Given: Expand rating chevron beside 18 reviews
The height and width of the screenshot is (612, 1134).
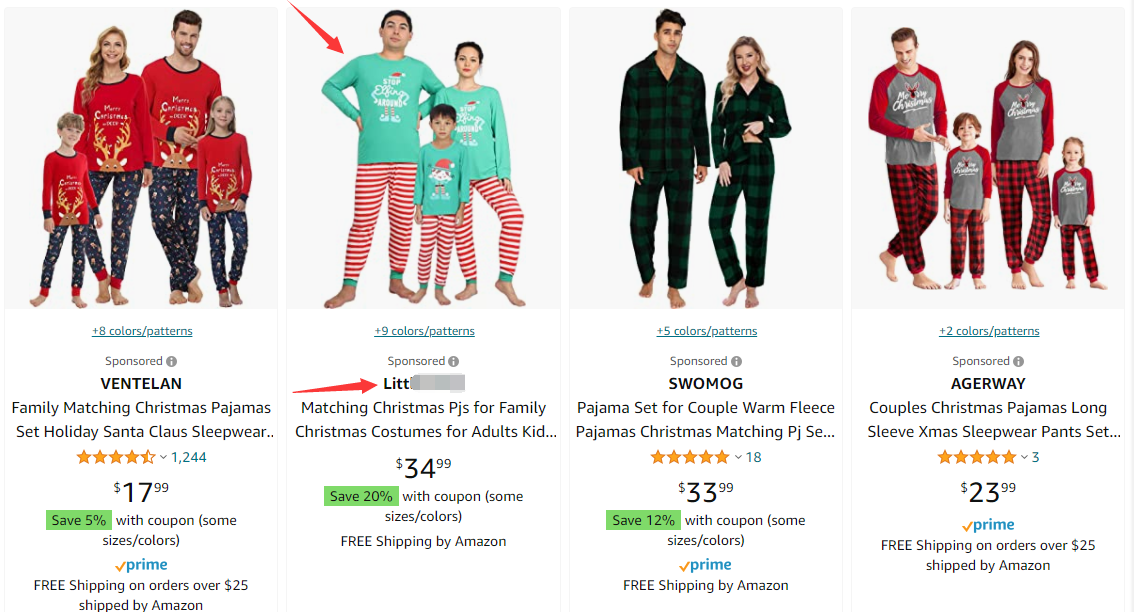Looking at the screenshot, I should click(739, 458).
